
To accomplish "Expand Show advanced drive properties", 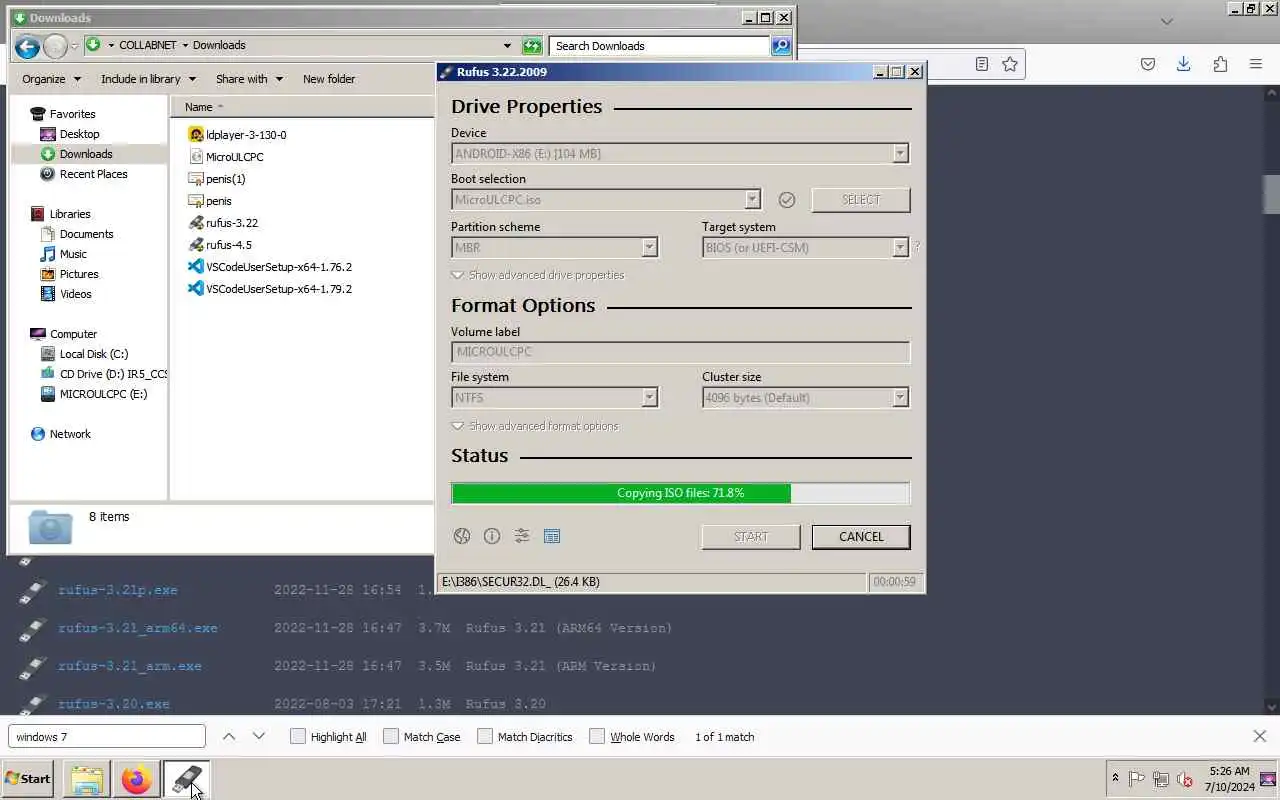I will click(x=538, y=275).
